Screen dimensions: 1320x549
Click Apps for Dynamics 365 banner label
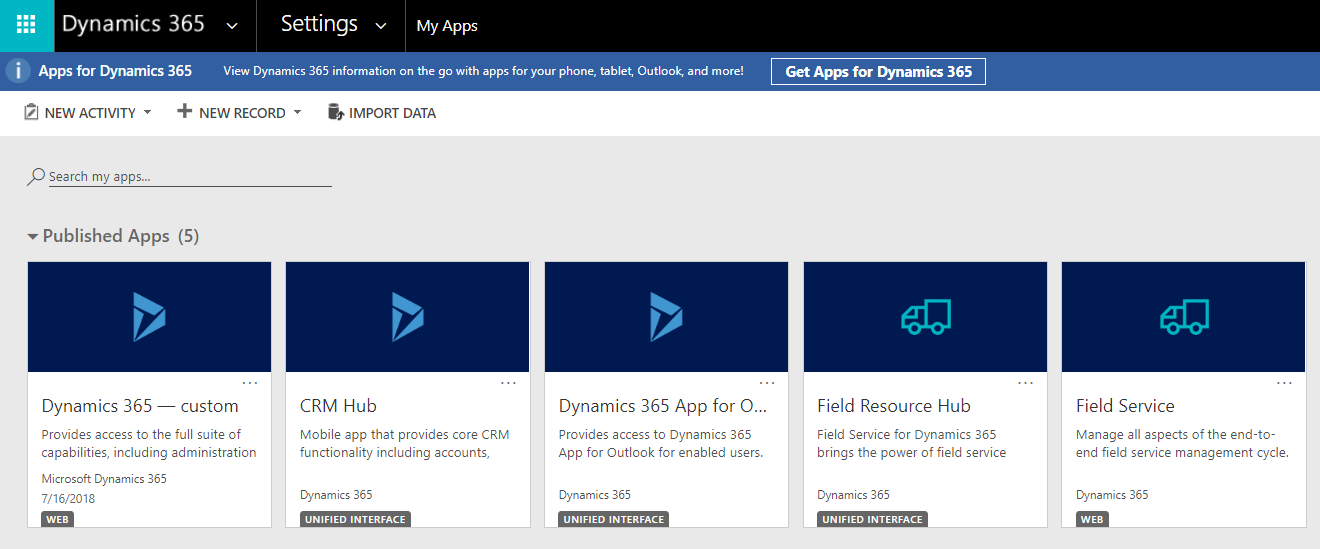[115, 71]
